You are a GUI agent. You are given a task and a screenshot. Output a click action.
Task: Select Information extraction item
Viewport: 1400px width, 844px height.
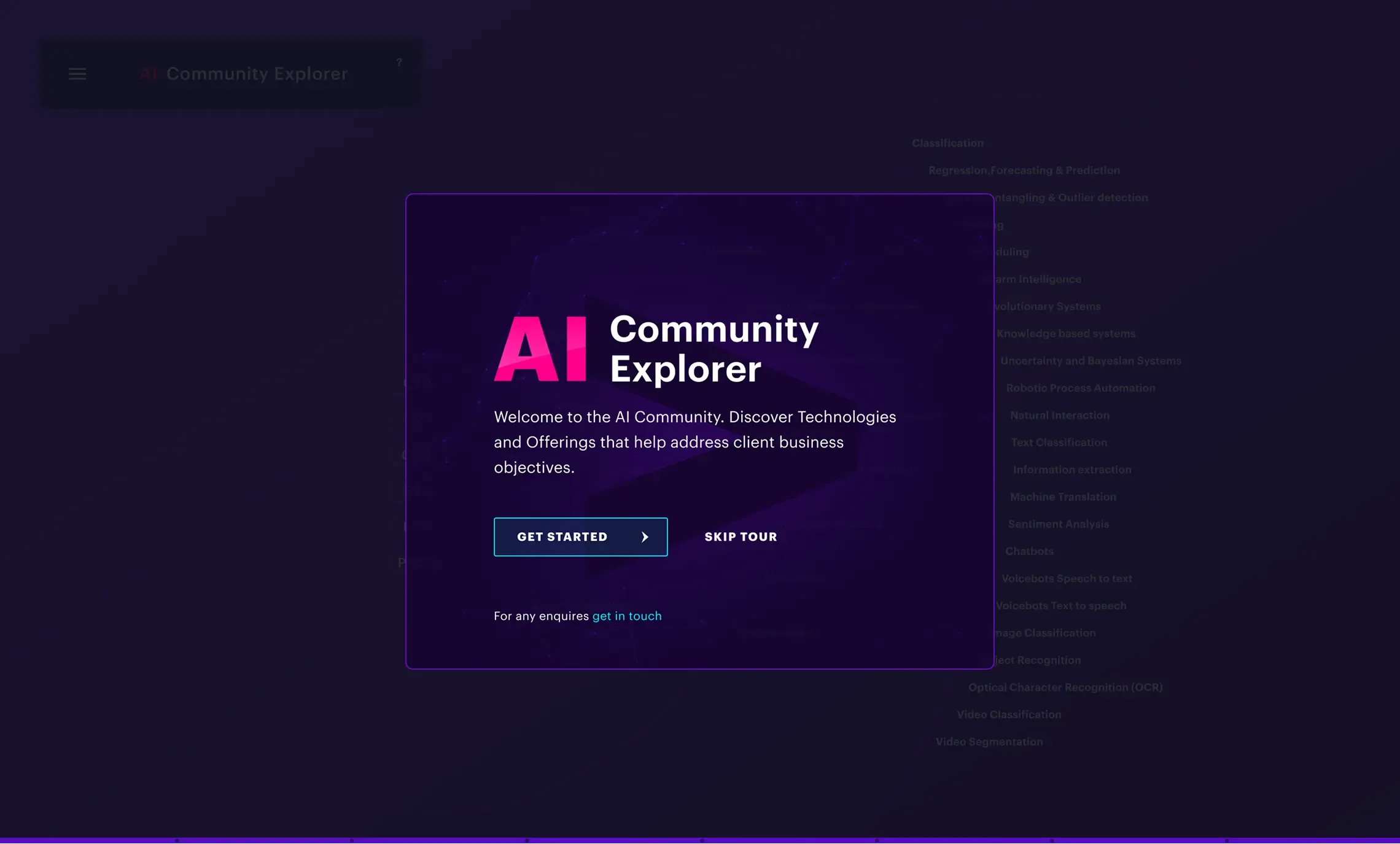pyautogui.click(x=1072, y=470)
